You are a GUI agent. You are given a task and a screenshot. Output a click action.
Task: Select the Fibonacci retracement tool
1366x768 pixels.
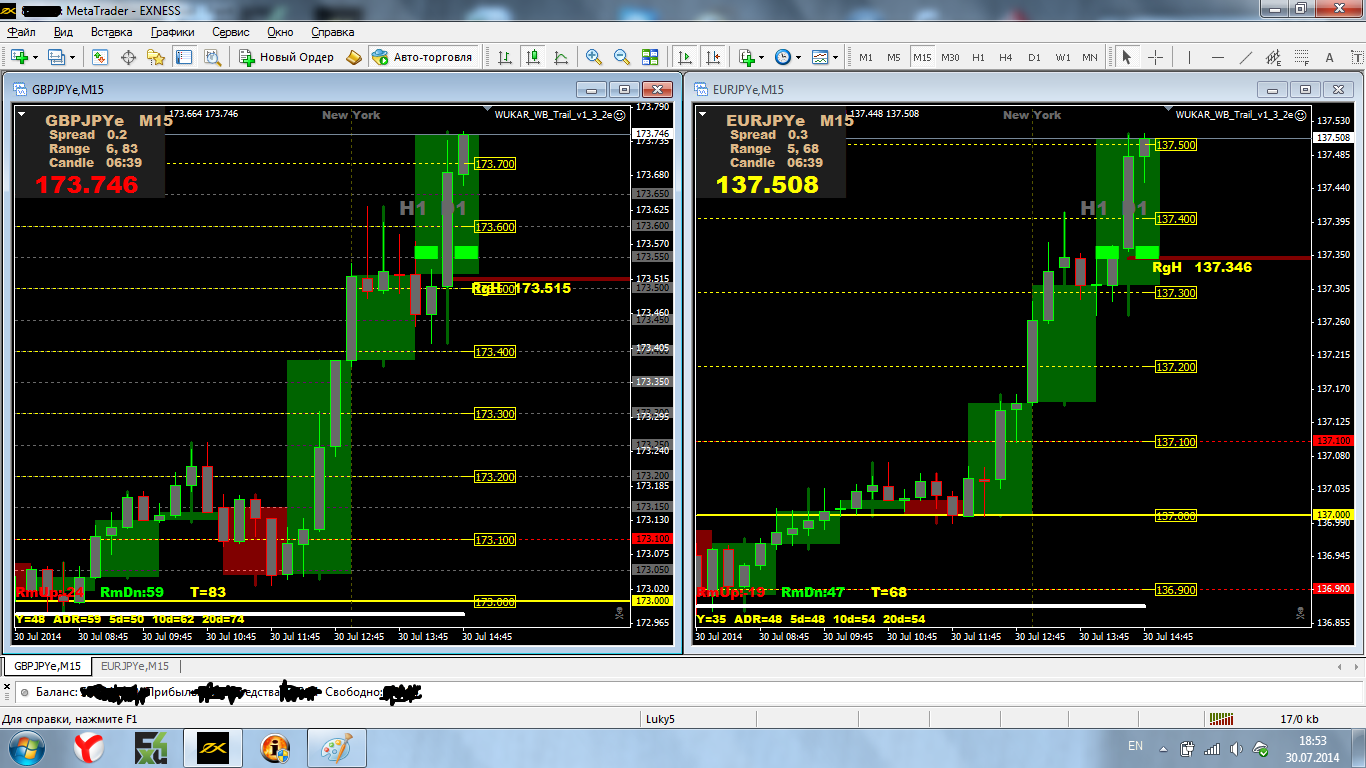(x=1302, y=57)
